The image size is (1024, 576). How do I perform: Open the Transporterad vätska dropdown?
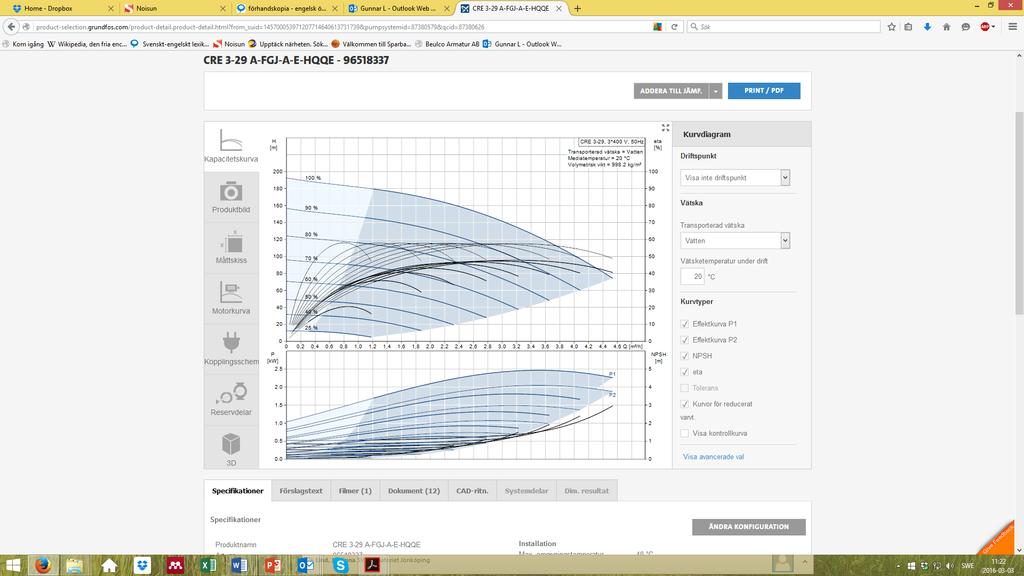735,241
